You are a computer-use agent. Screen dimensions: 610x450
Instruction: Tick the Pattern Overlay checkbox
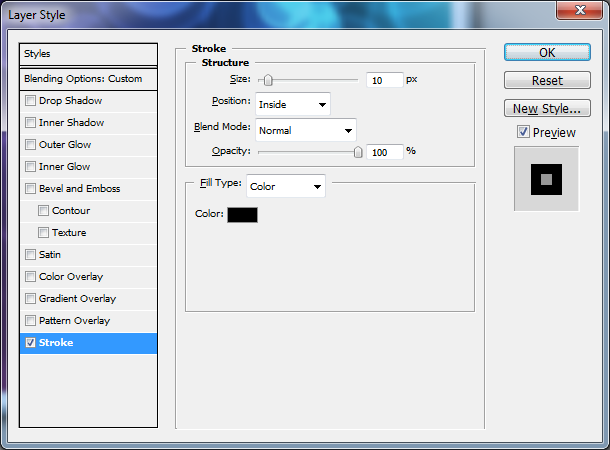[x=30, y=320]
